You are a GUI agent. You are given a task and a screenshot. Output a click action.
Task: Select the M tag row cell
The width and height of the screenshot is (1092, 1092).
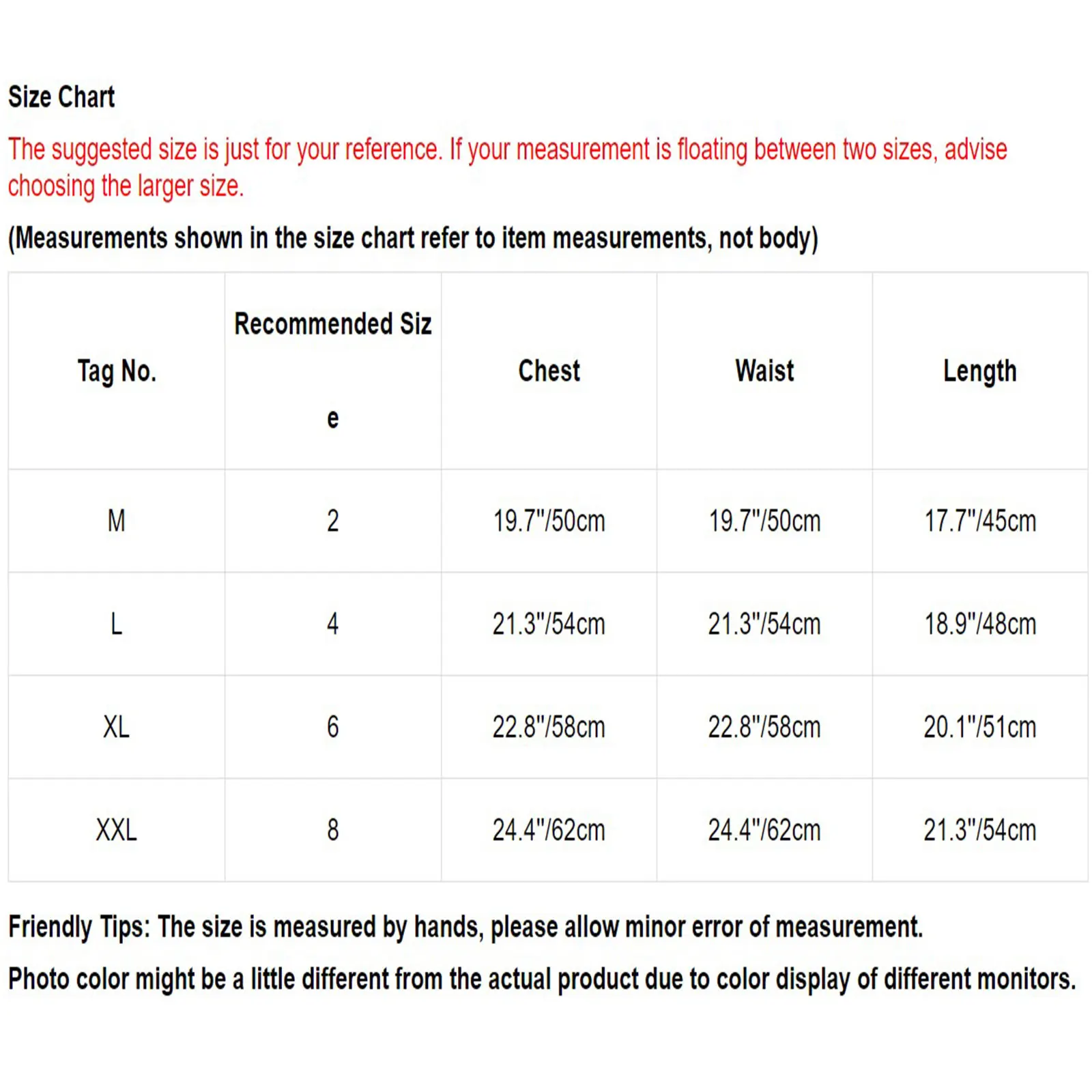coord(117,521)
